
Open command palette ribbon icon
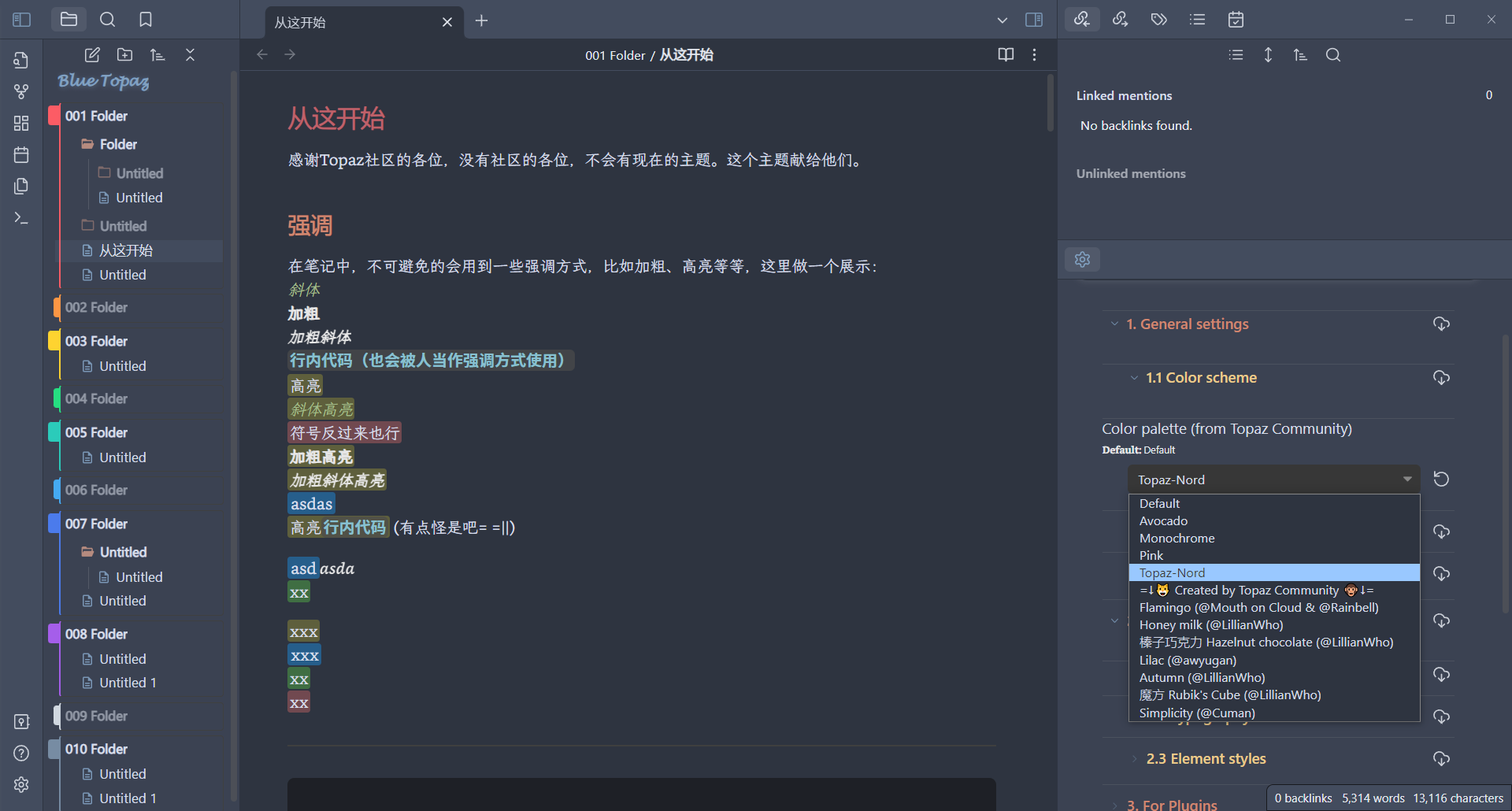coord(21,218)
